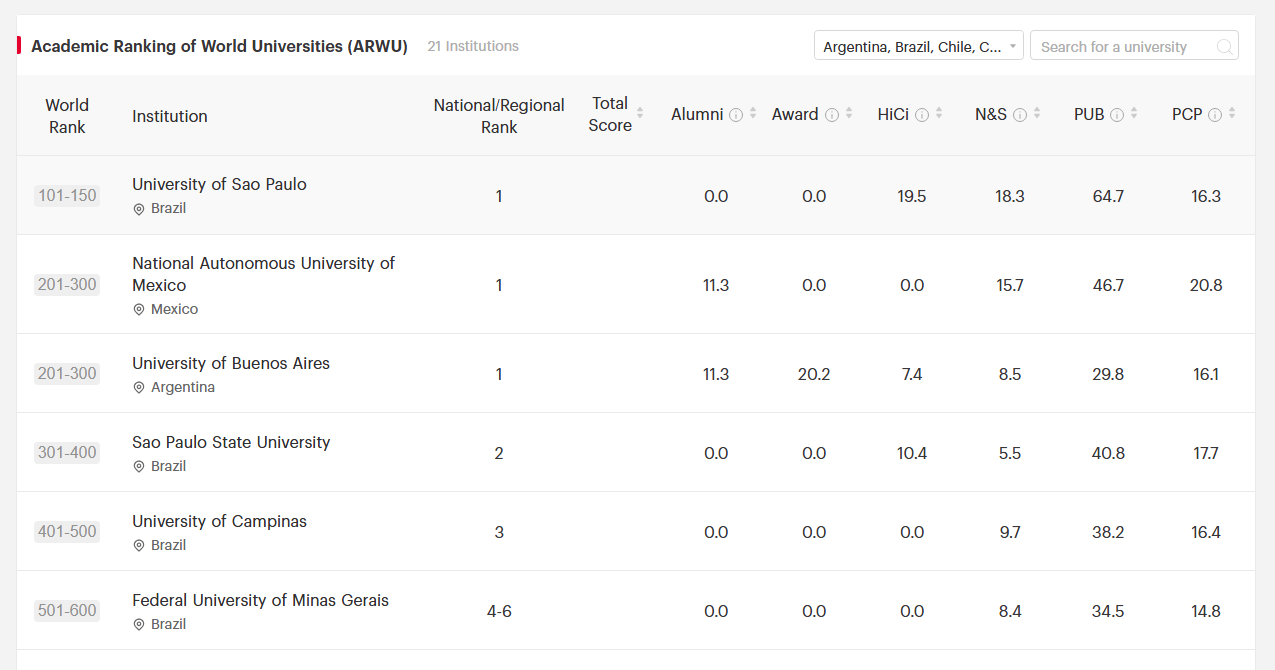Screen dimensions: 1275x670
Task: Click the search magnifier icon
Action: [x=1224, y=47]
